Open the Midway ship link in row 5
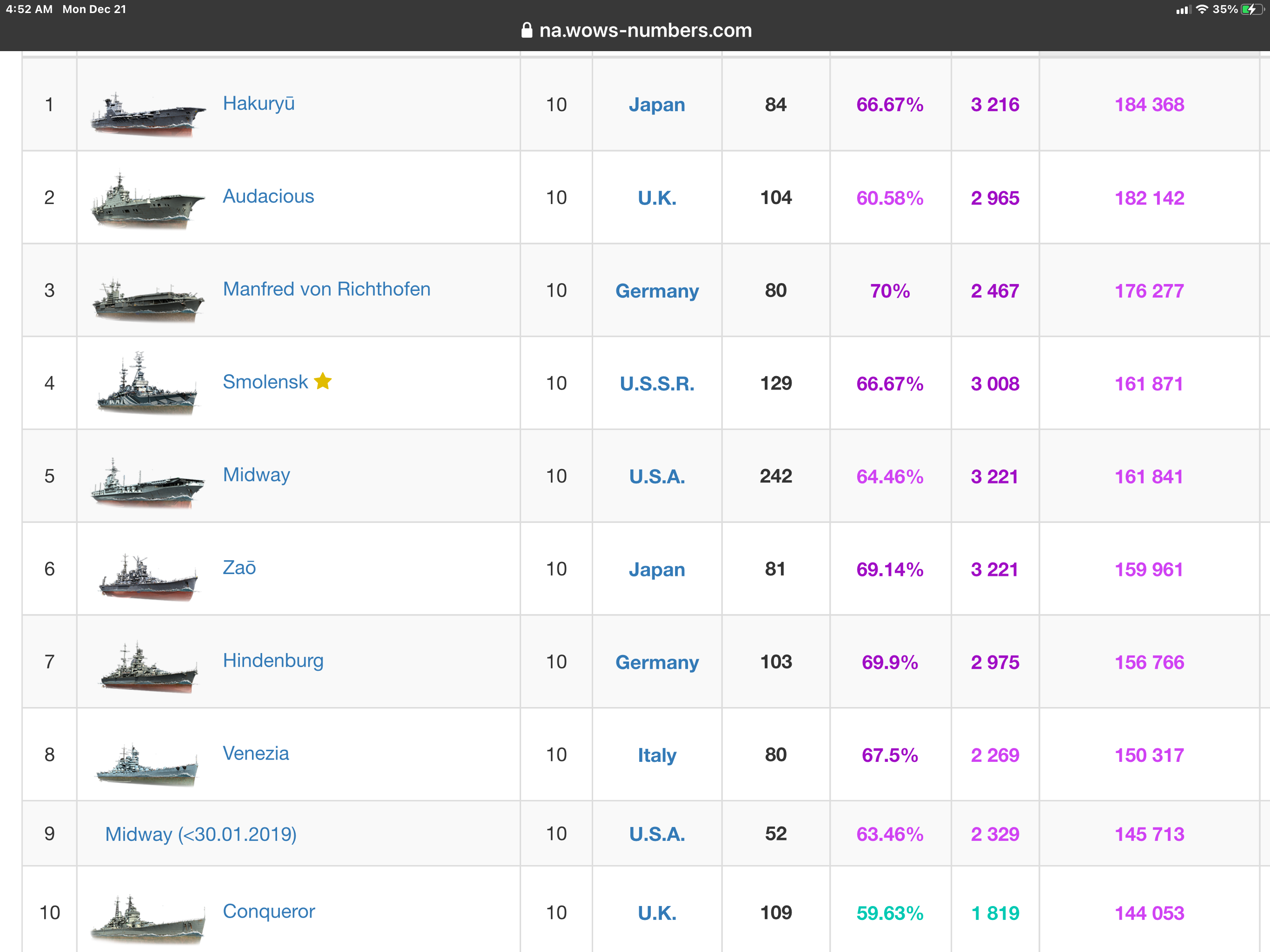The image size is (1270, 952). click(256, 475)
